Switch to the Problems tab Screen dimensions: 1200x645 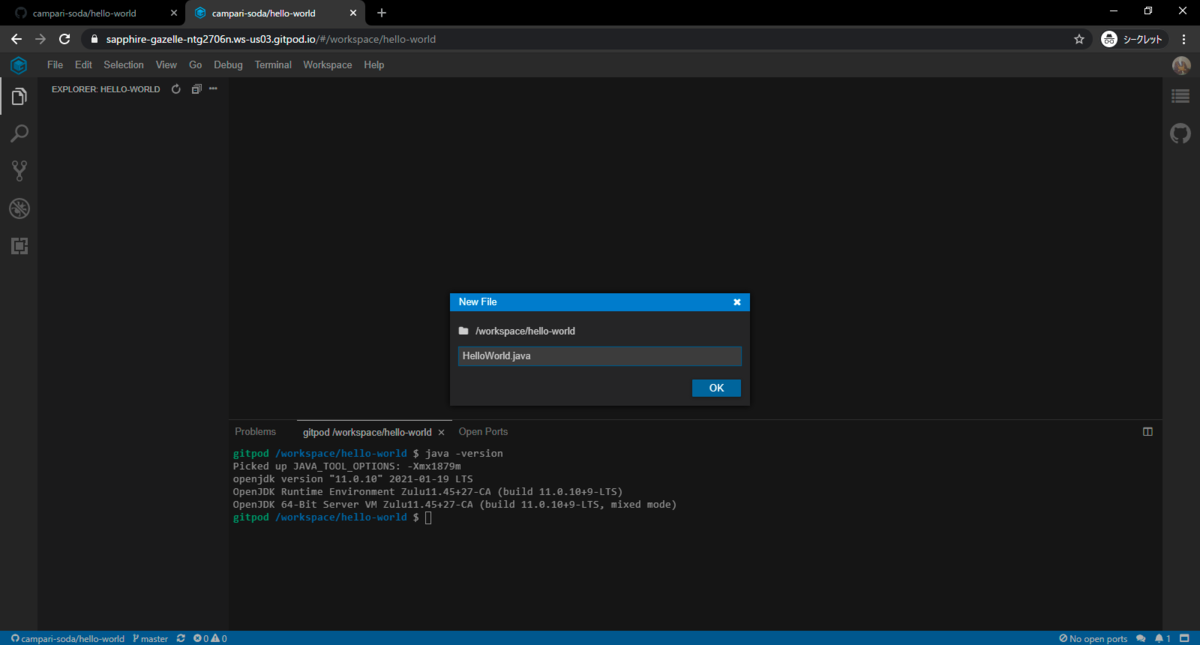click(255, 432)
